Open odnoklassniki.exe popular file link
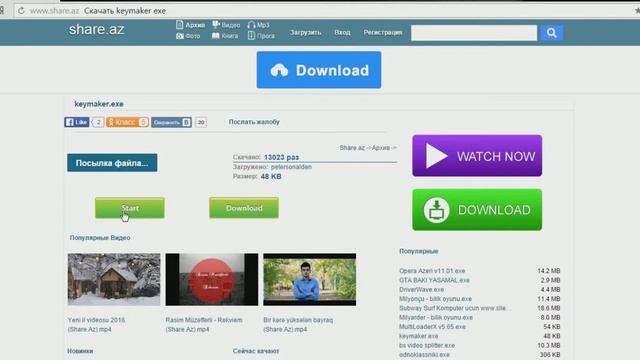Viewport: 640px width, 360px height. (x=424, y=355)
